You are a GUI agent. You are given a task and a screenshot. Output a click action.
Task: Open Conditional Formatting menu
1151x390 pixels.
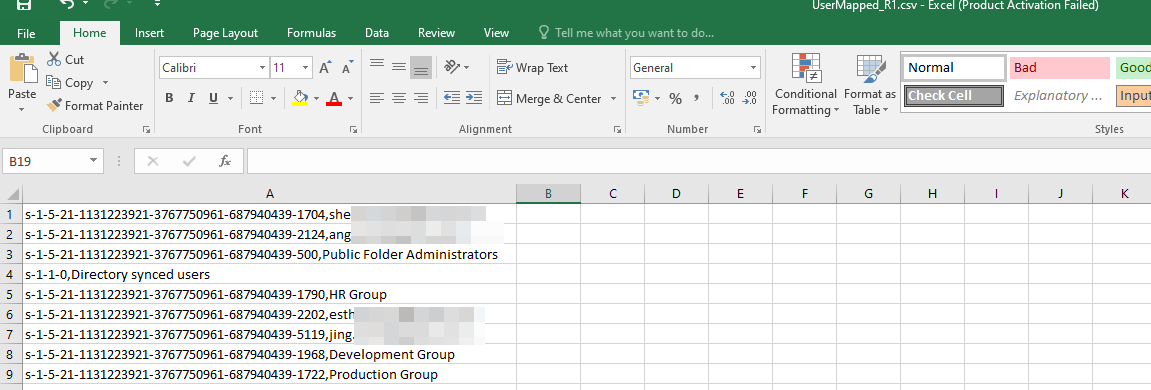point(806,84)
